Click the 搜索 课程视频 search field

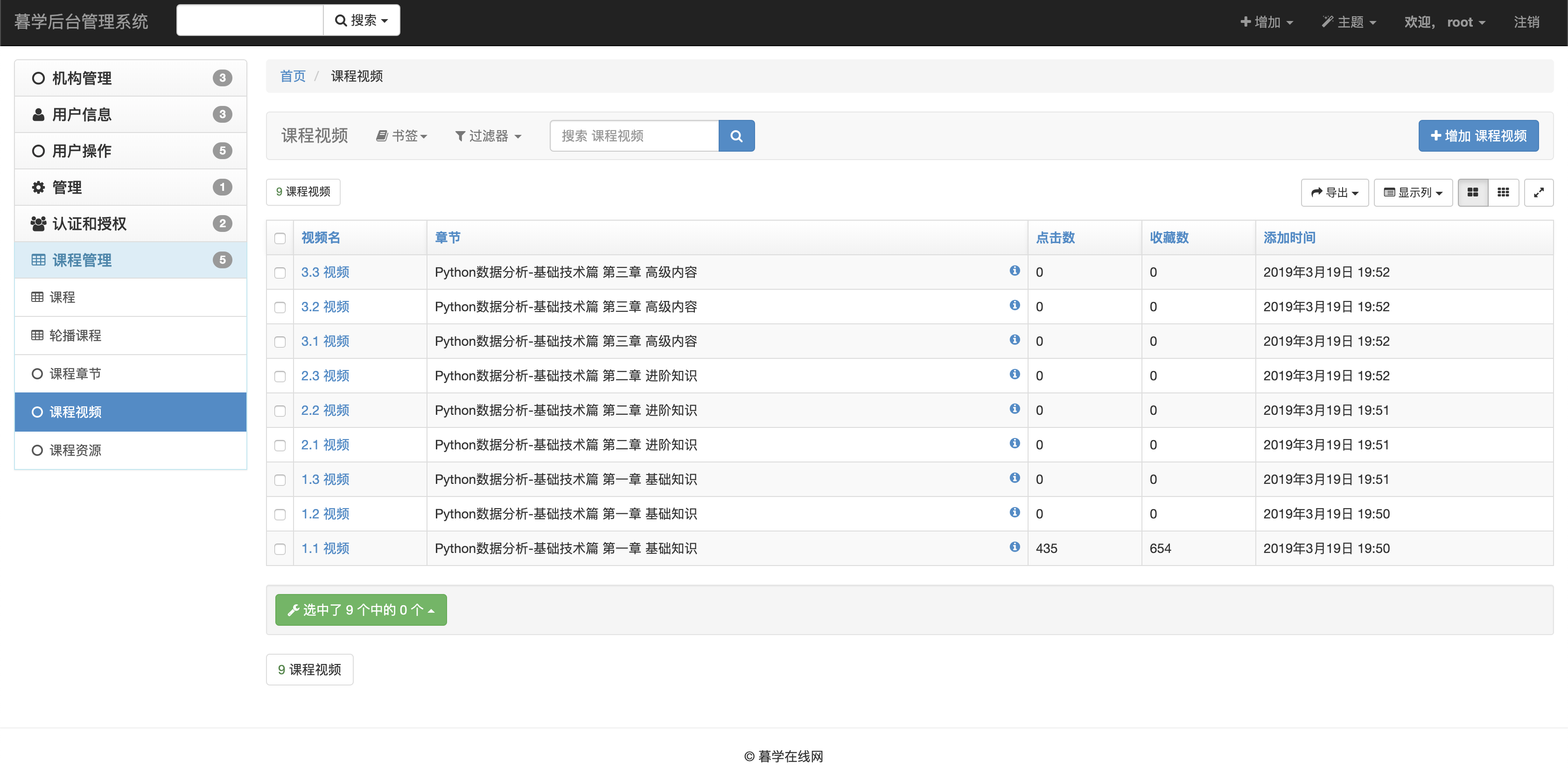(x=634, y=136)
